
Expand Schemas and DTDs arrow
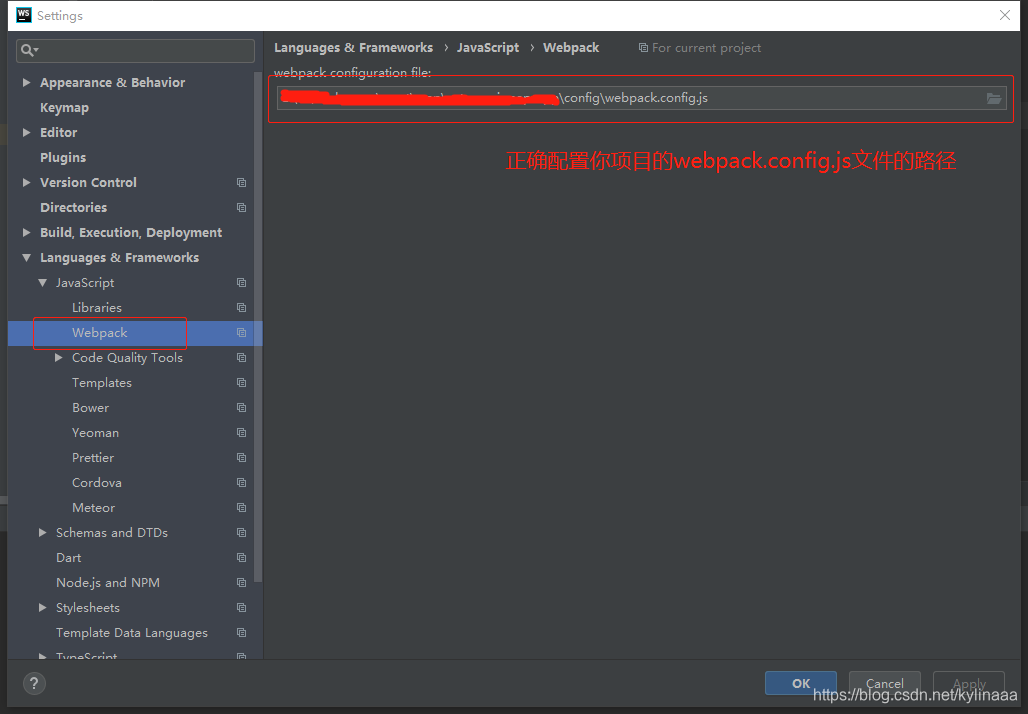pyautogui.click(x=43, y=532)
